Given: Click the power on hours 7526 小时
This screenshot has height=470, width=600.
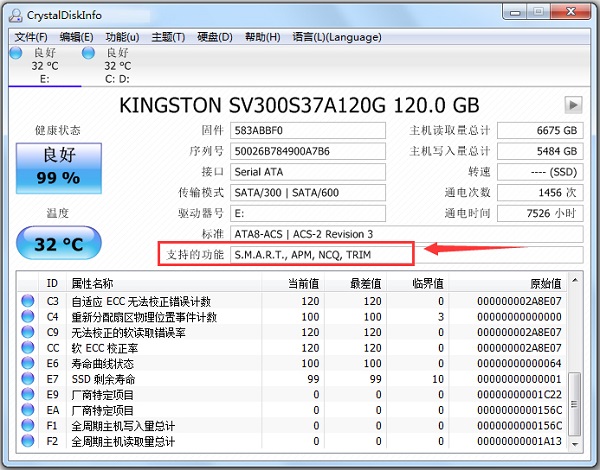Looking at the screenshot, I should coord(540,213).
